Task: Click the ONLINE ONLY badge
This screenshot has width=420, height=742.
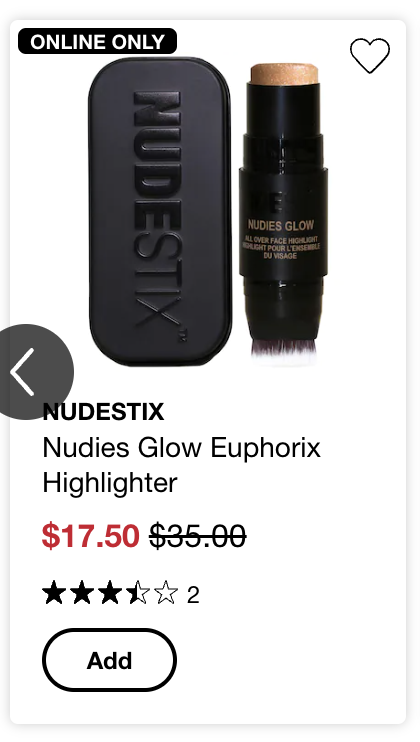Action: 97,42
